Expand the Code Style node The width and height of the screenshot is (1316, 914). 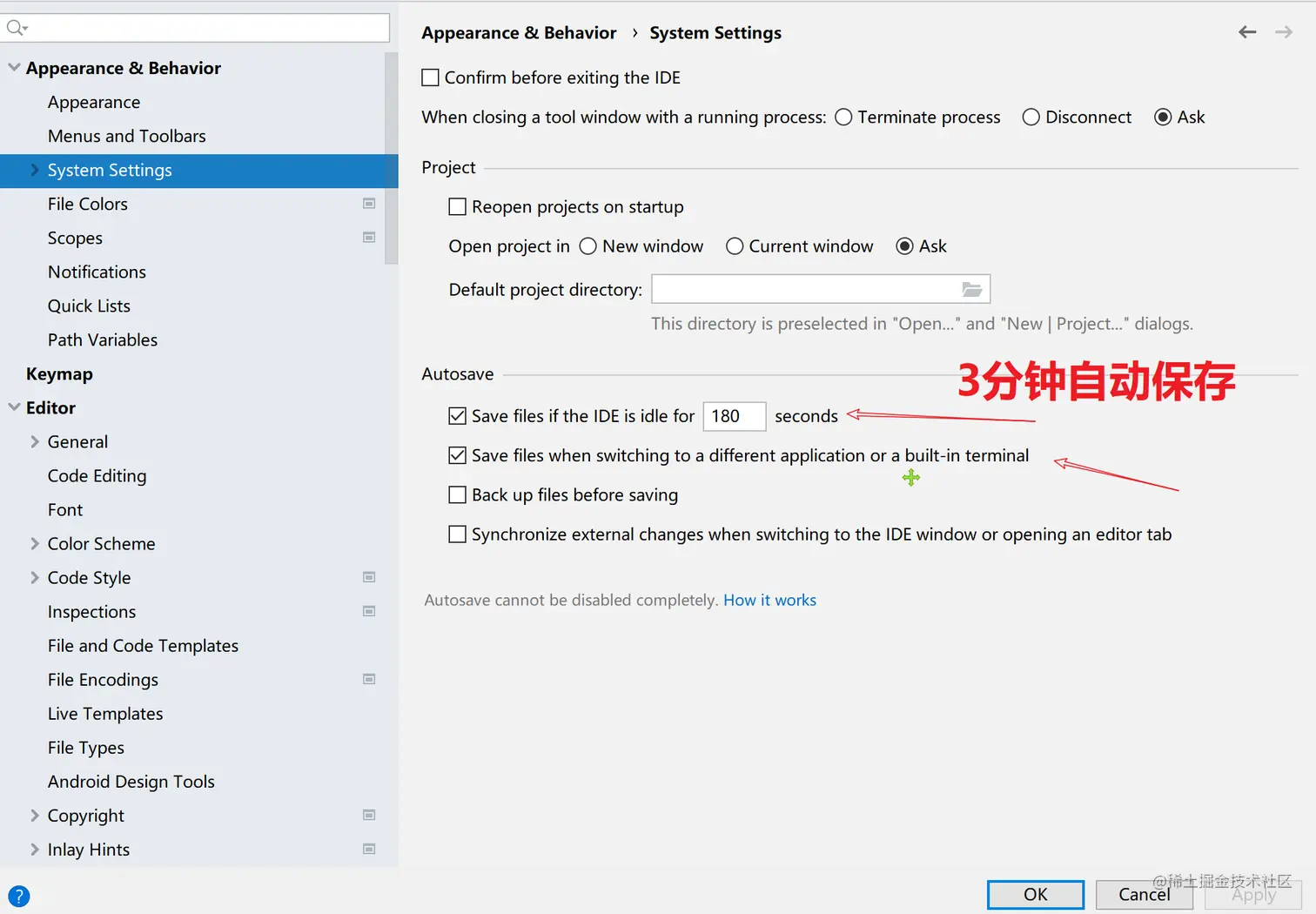[35, 577]
